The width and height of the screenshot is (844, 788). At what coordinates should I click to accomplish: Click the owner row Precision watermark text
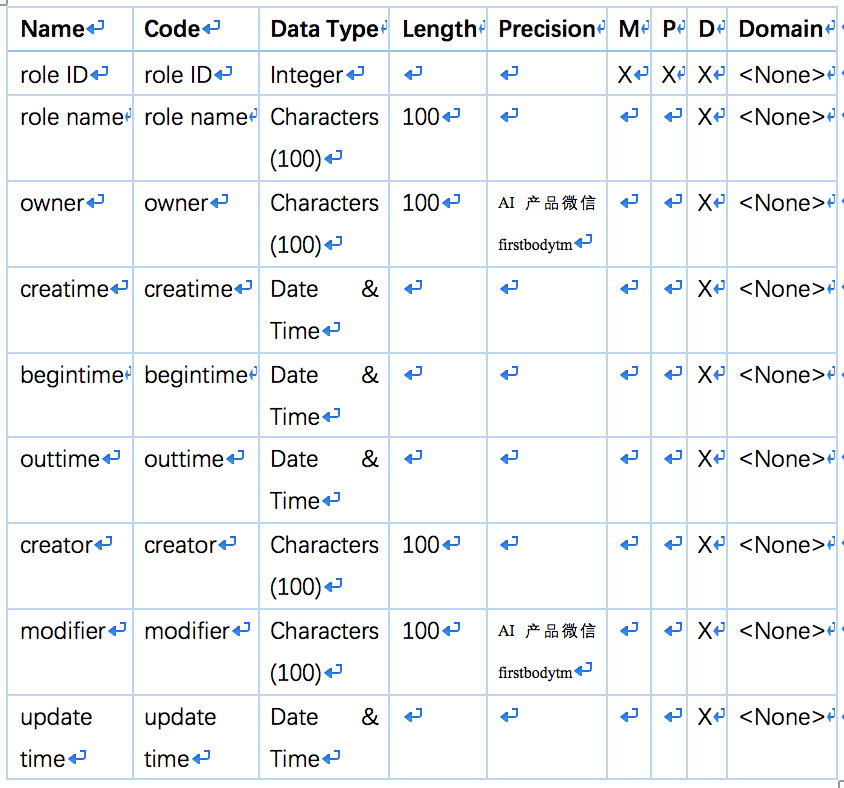tap(547, 224)
